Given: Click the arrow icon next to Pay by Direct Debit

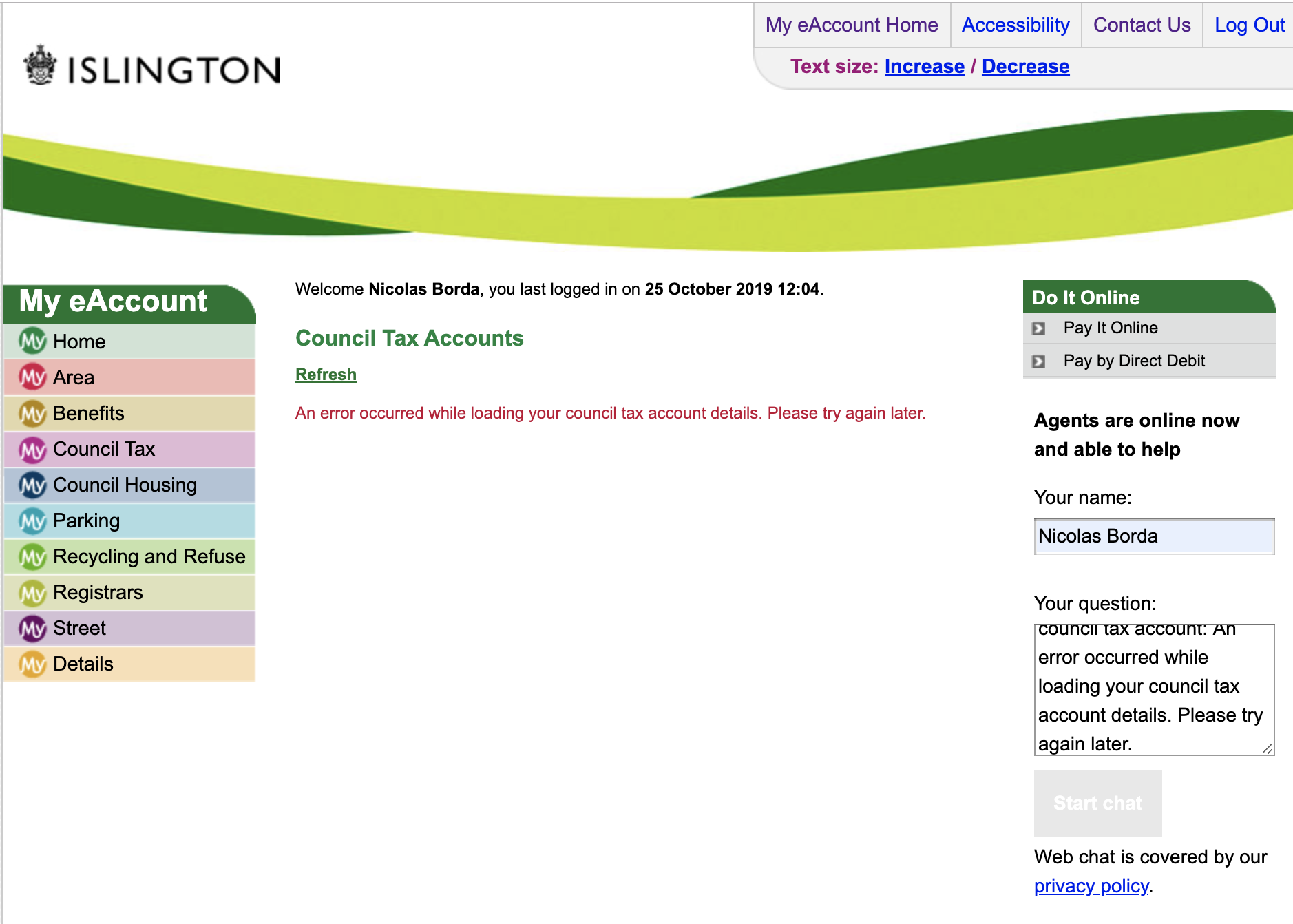Looking at the screenshot, I should coord(1039,361).
